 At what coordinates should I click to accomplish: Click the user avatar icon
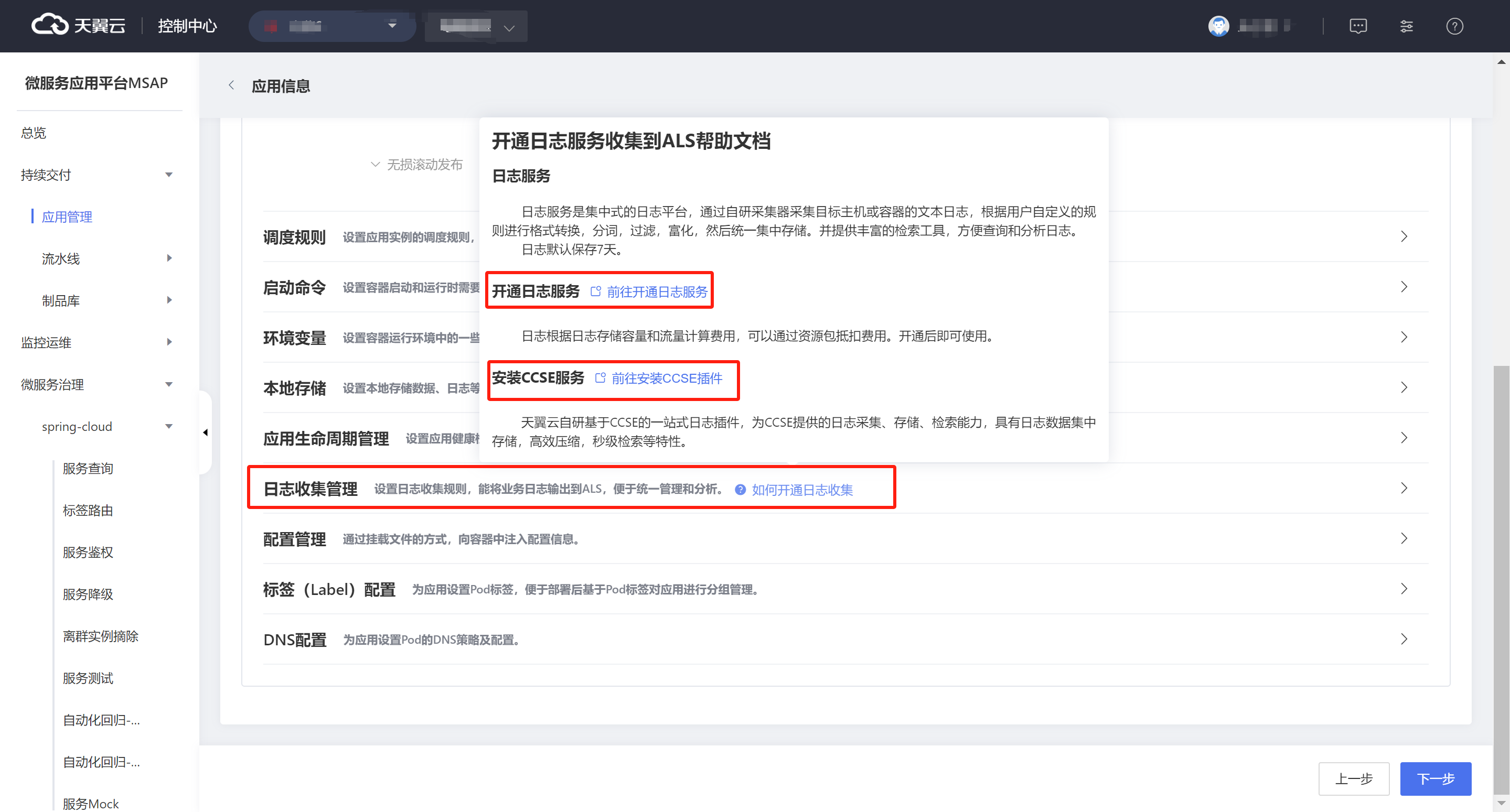(1218, 26)
